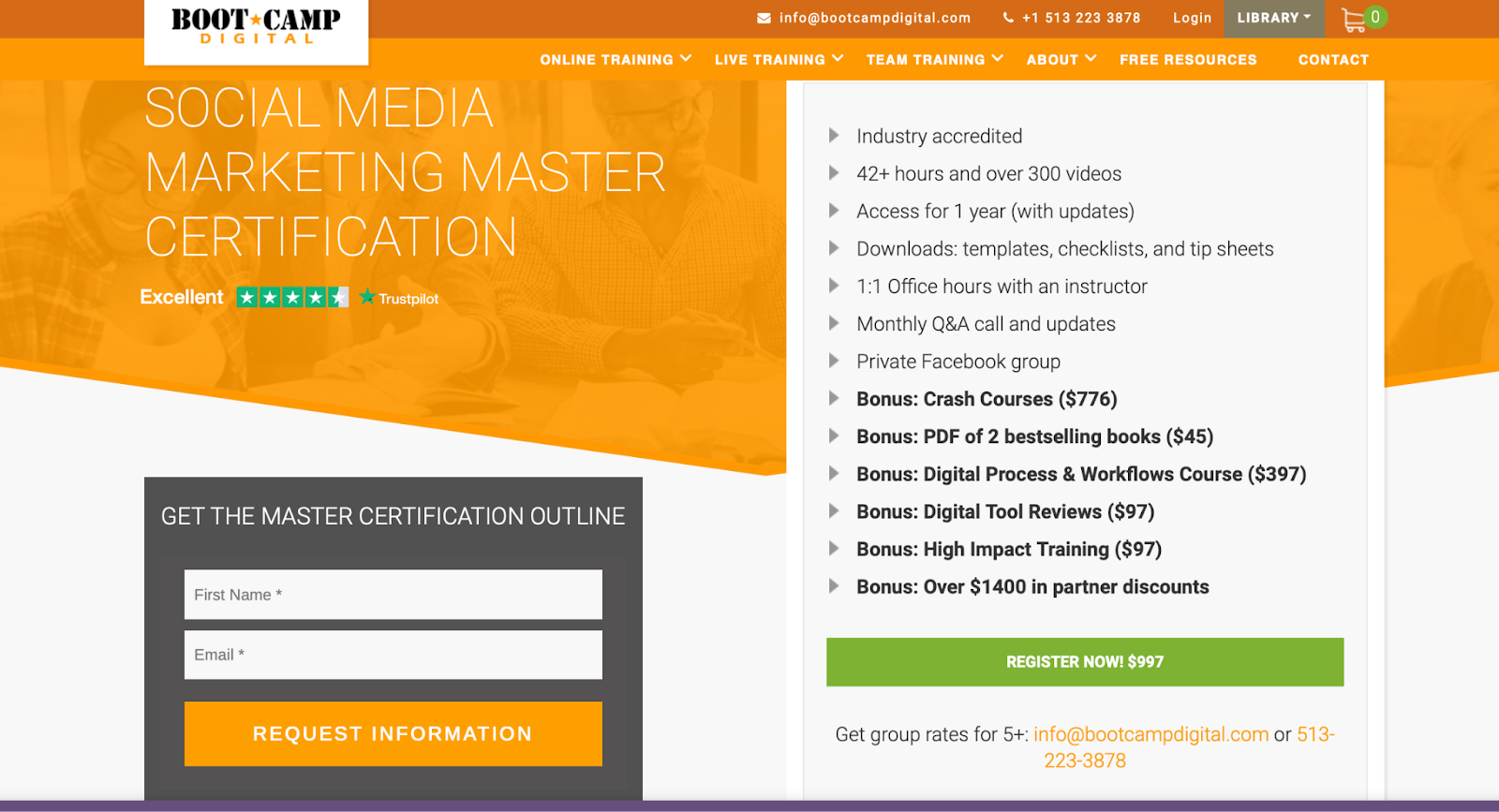The height and width of the screenshot is (812, 1499).
Task: Open the Team Training menu
Action: pyautogui.click(x=934, y=59)
